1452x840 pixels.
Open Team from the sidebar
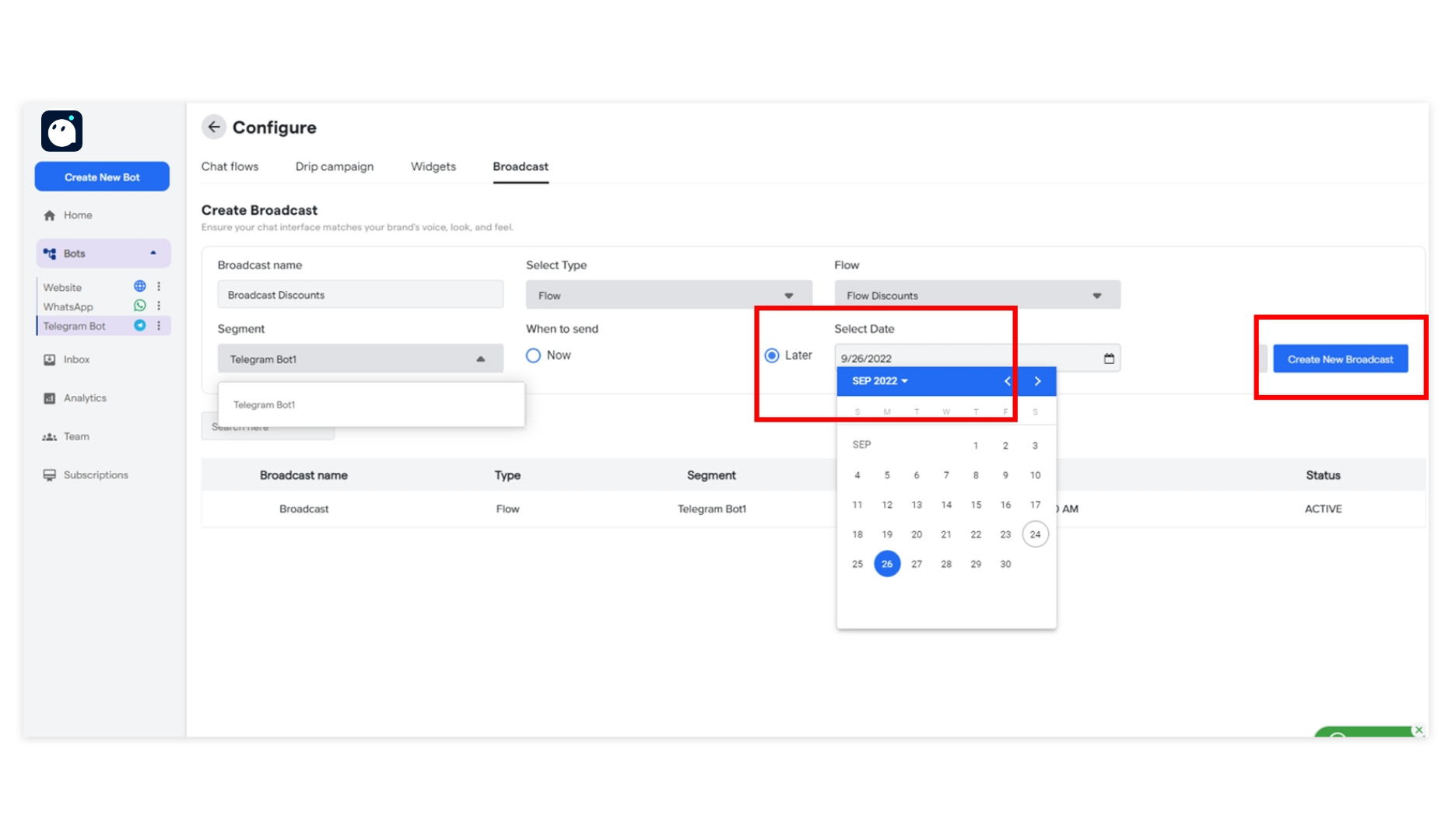coord(76,436)
